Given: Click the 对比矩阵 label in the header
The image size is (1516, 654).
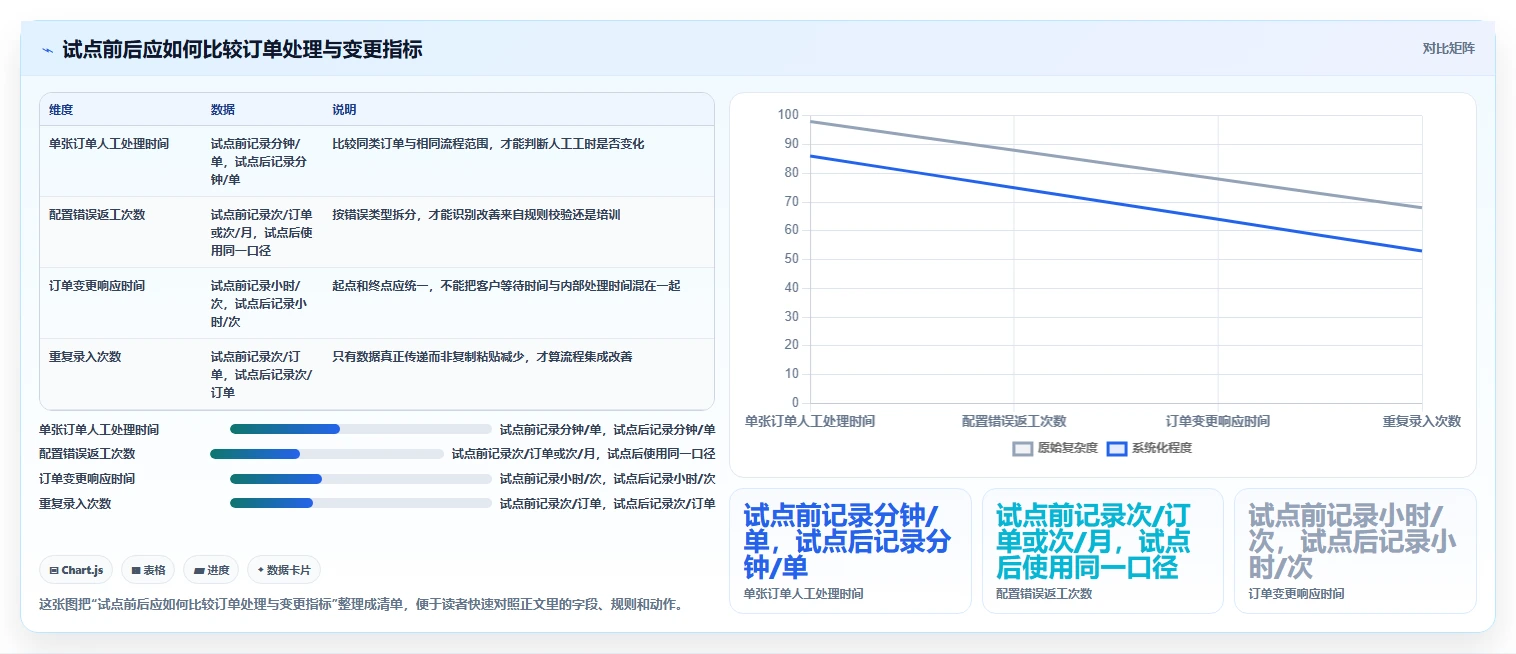Looking at the screenshot, I should 1448,48.
